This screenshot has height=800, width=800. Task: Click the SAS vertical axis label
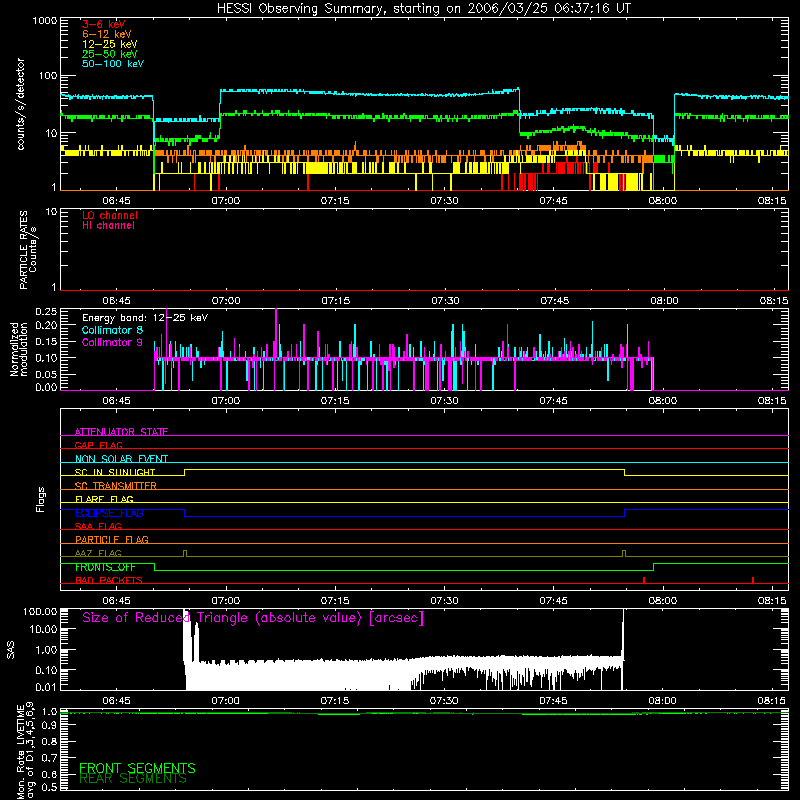point(10,650)
